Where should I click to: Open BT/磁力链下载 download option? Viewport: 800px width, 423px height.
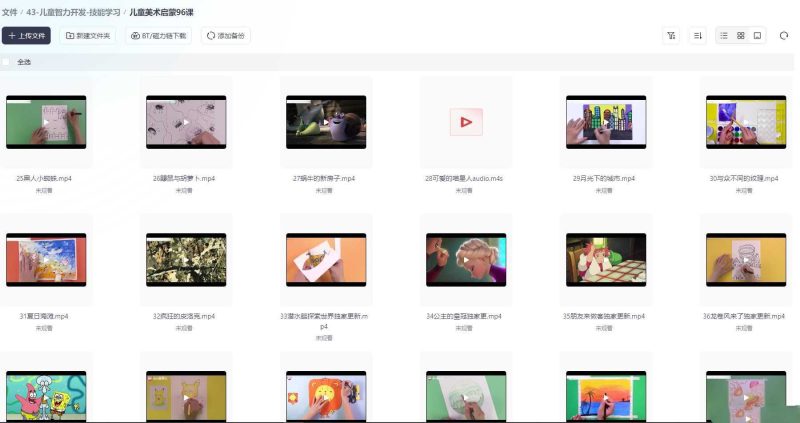(159, 35)
